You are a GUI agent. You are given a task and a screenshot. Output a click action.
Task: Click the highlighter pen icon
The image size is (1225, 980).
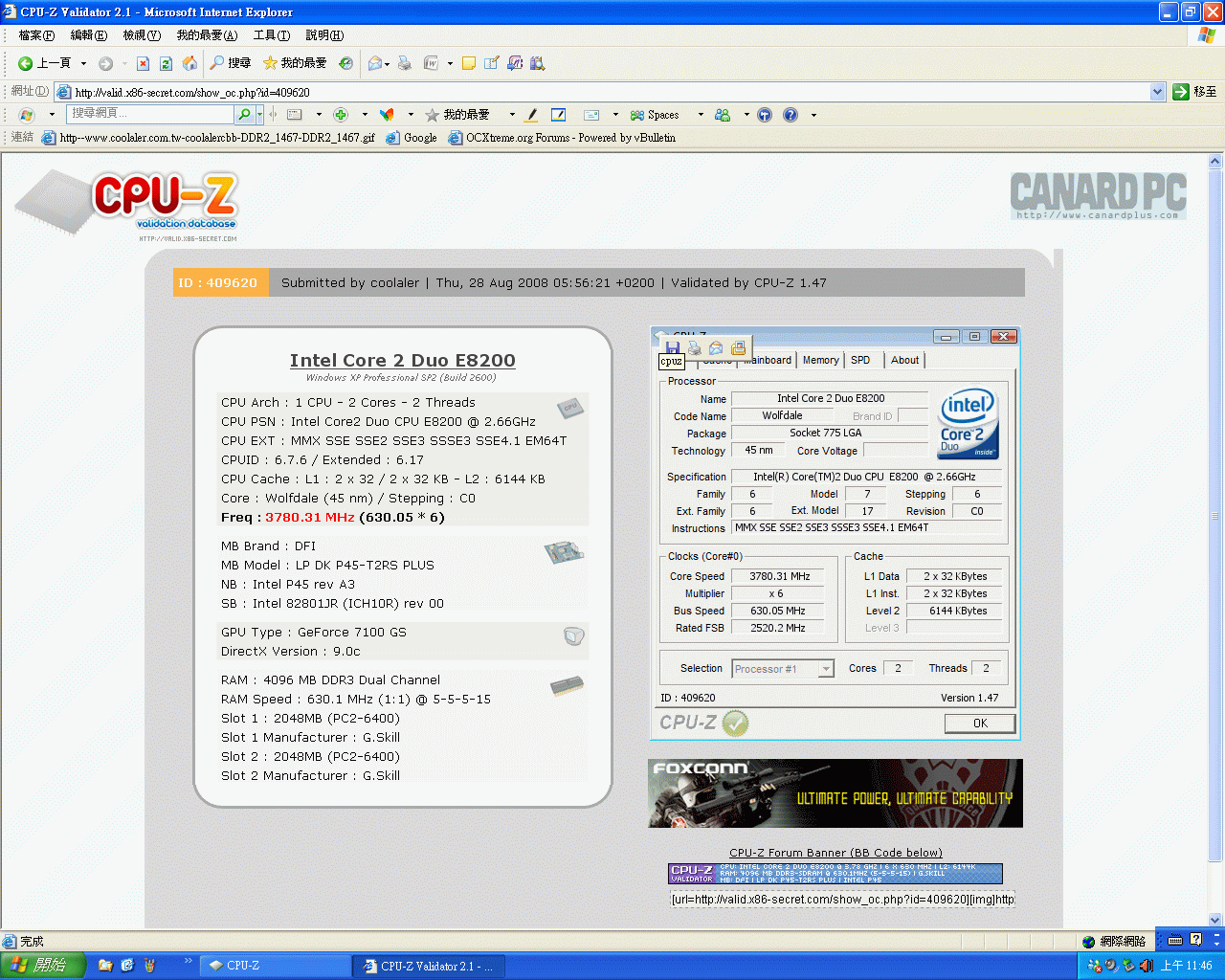(x=531, y=115)
